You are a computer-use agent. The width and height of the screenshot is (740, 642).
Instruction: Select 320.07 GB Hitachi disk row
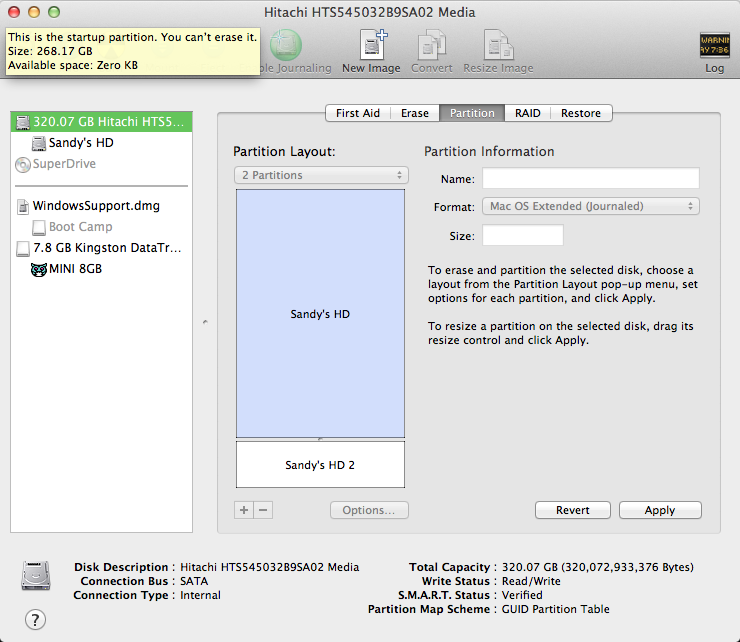point(101,122)
